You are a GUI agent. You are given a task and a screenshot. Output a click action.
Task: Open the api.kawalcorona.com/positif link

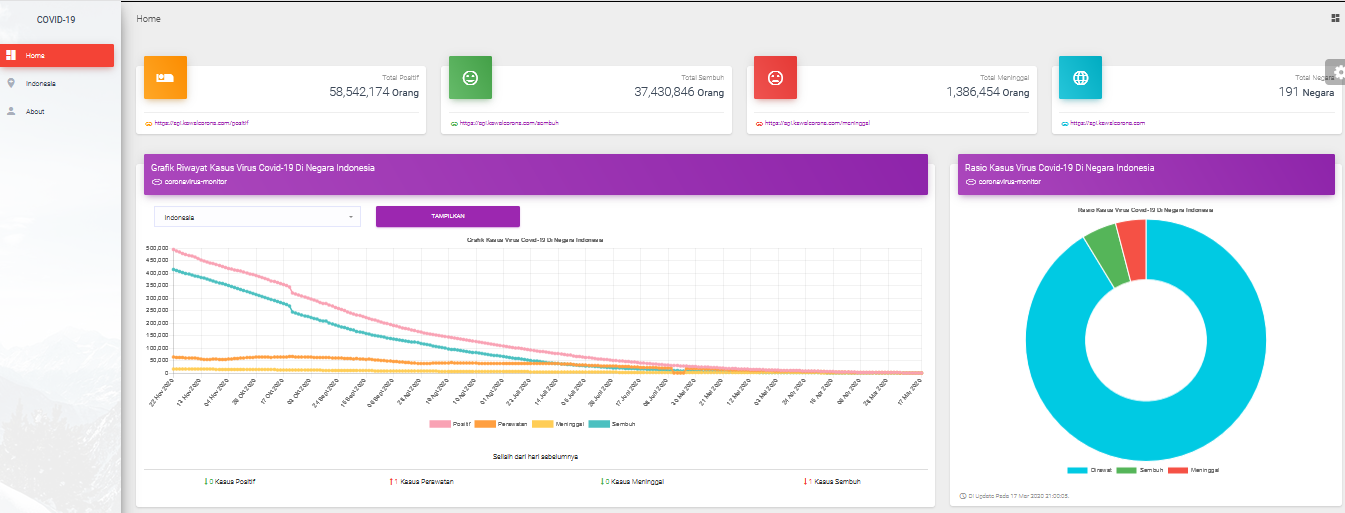click(x=201, y=123)
